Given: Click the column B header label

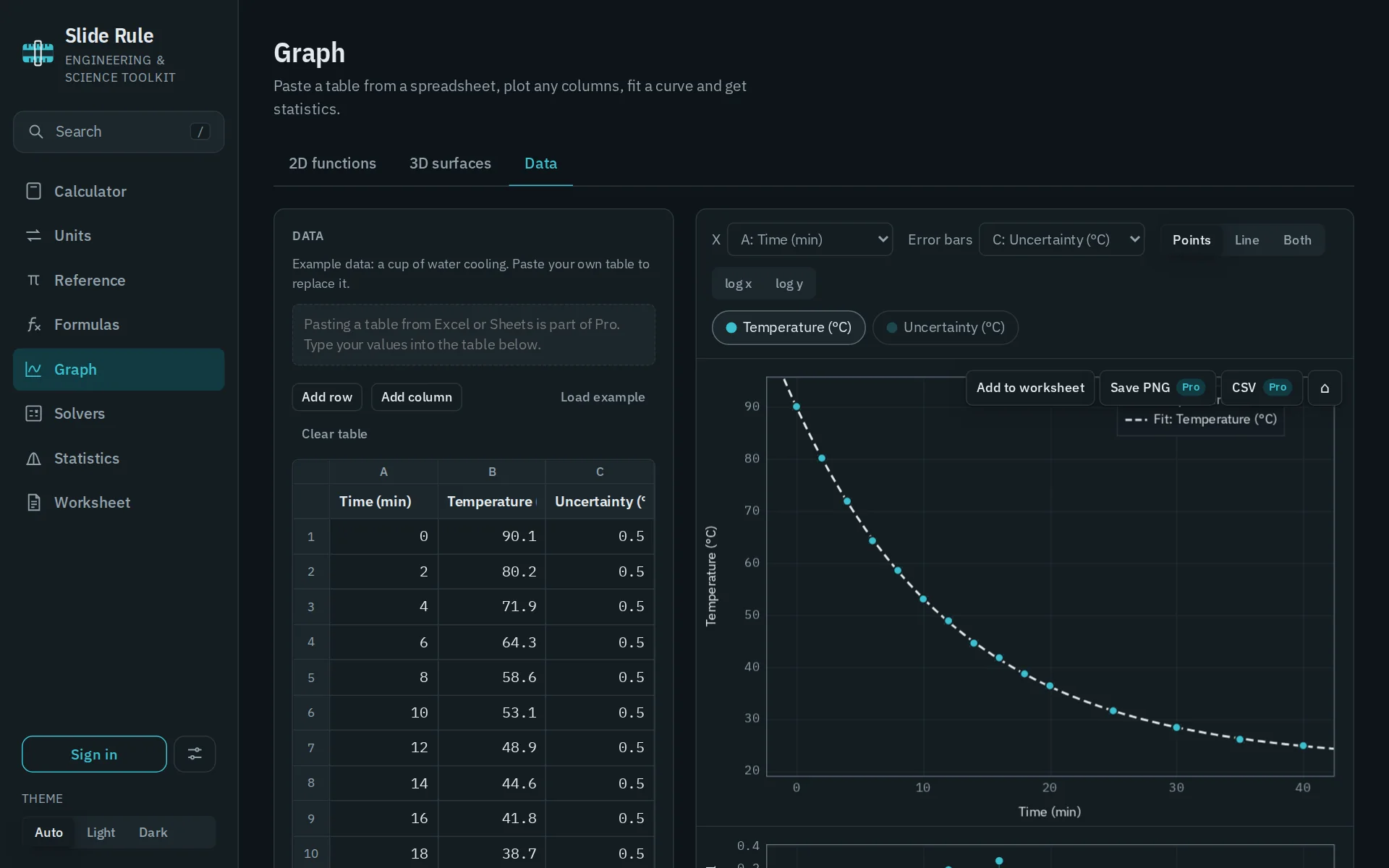Looking at the screenshot, I should pyautogui.click(x=492, y=472).
